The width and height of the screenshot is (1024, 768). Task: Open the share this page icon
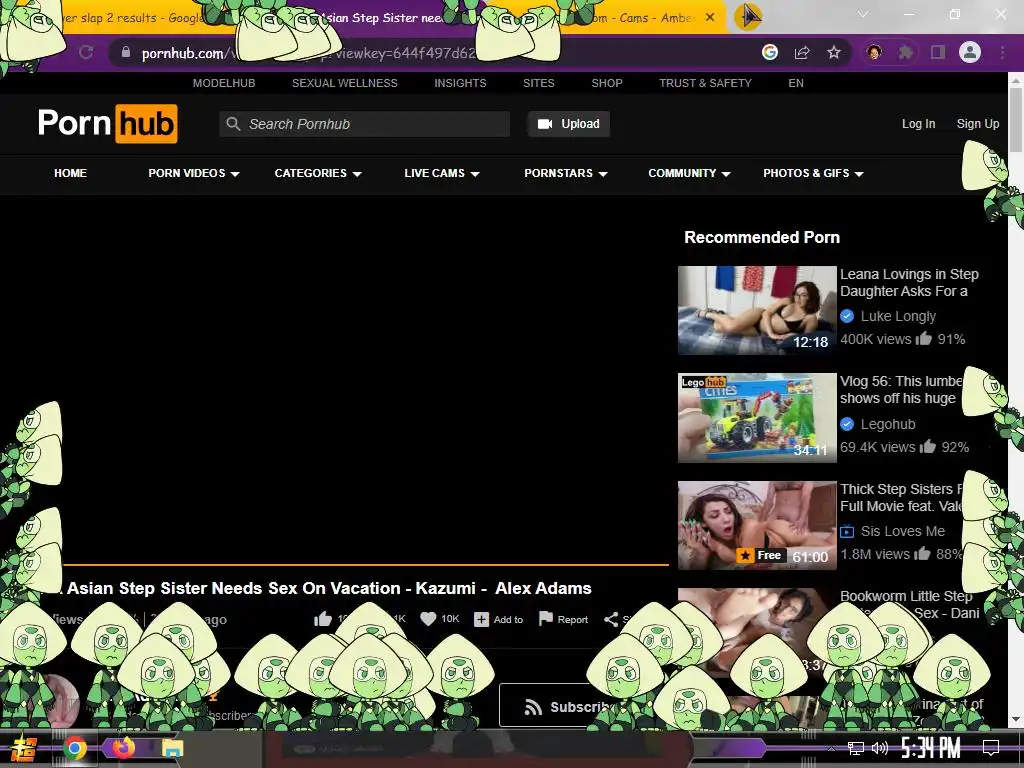[x=802, y=53]
